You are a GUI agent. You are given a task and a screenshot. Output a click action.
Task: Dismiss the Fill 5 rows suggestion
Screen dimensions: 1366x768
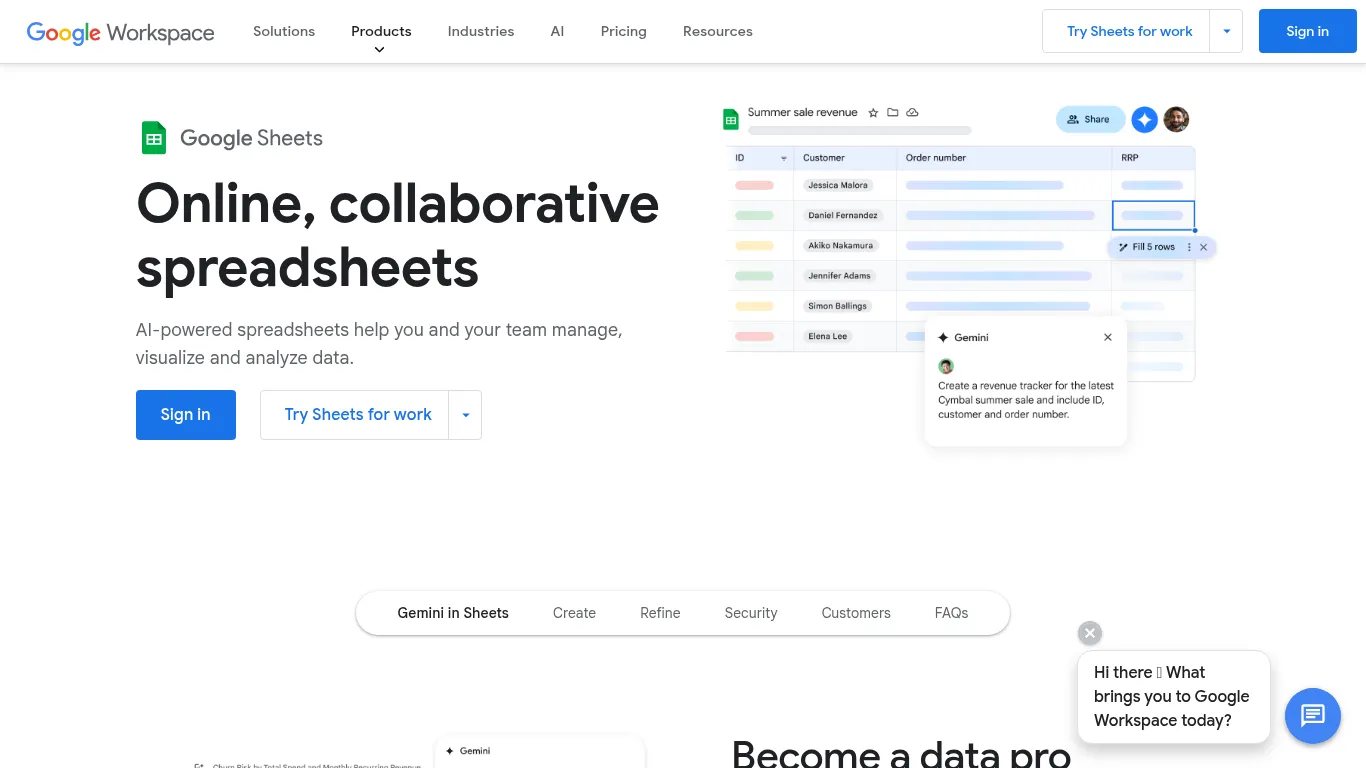[x=1204, y=247]
